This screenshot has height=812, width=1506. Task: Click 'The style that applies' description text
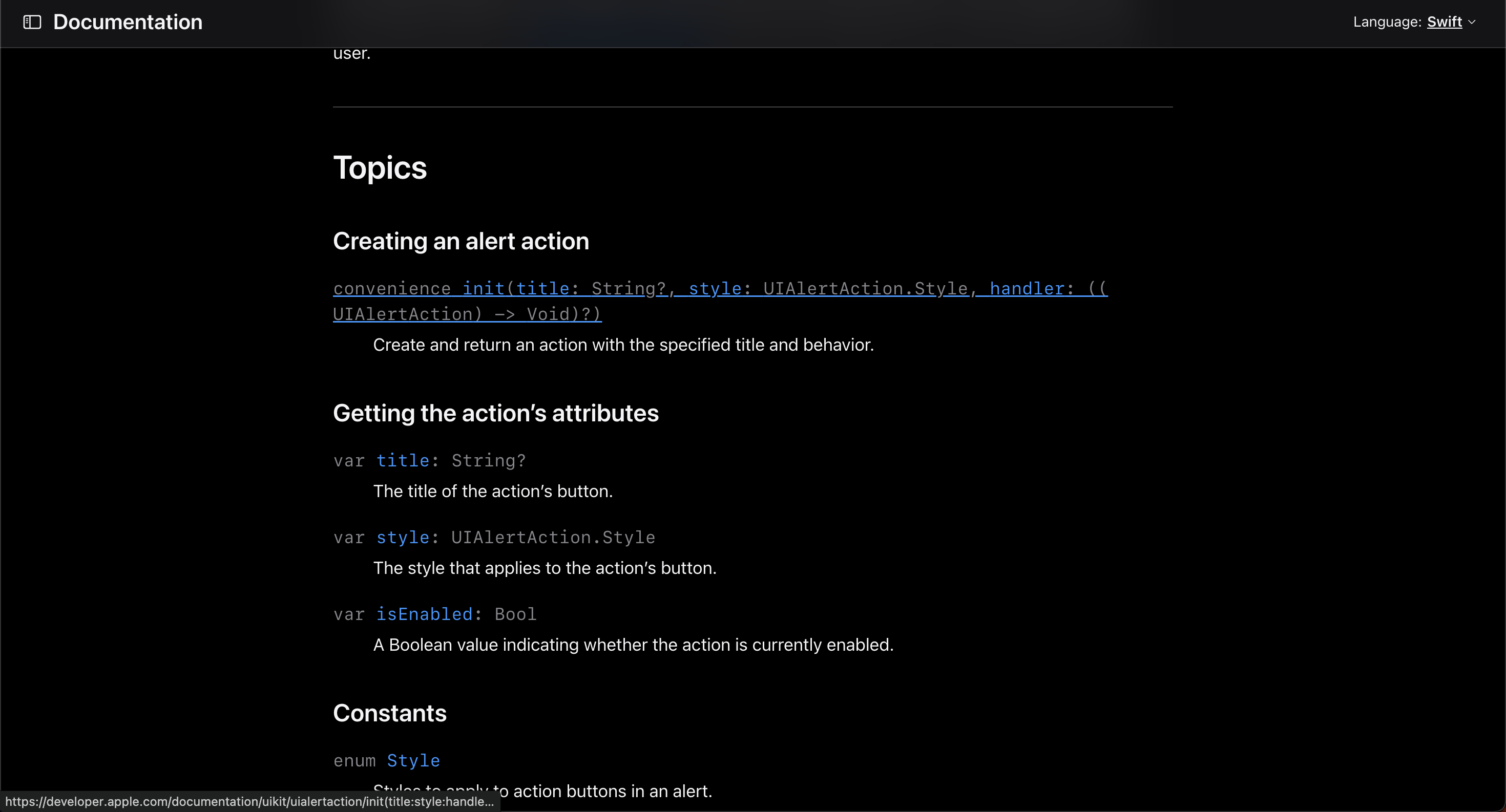point(545,568)
